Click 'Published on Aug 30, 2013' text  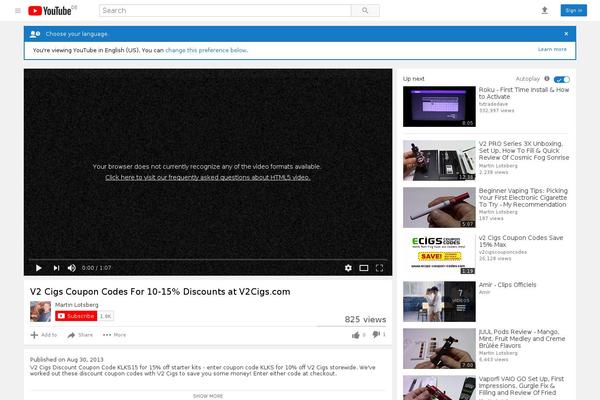(67, 359)
